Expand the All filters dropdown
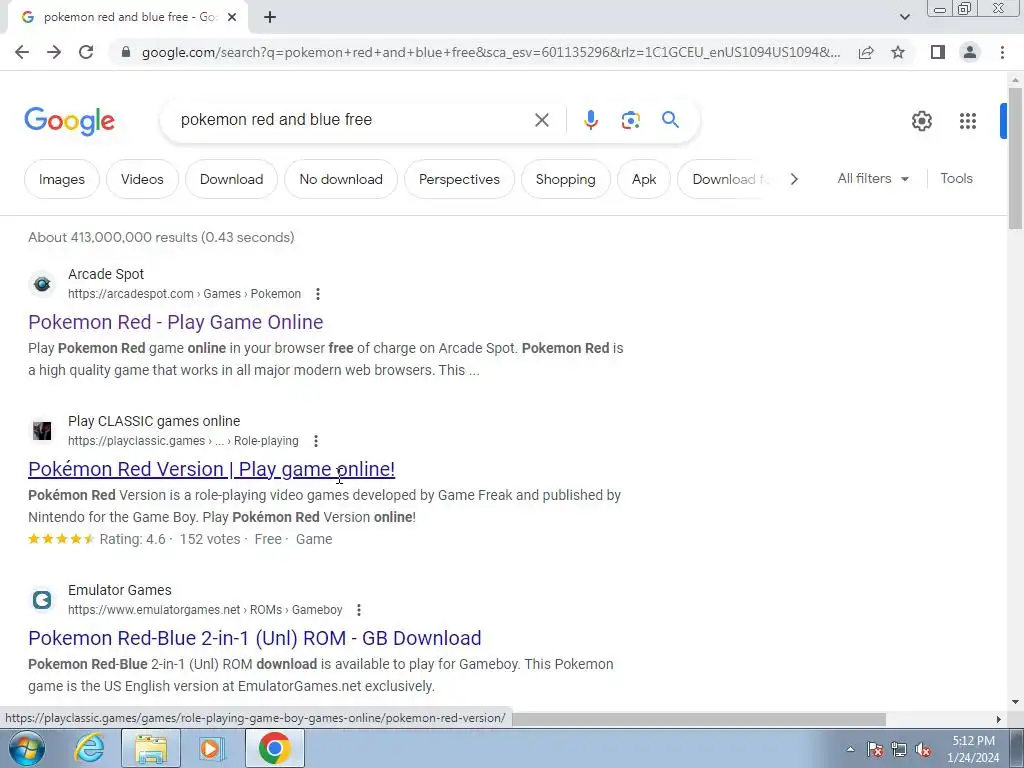The height and width of the screenshot is (768, 1024). 873,178
